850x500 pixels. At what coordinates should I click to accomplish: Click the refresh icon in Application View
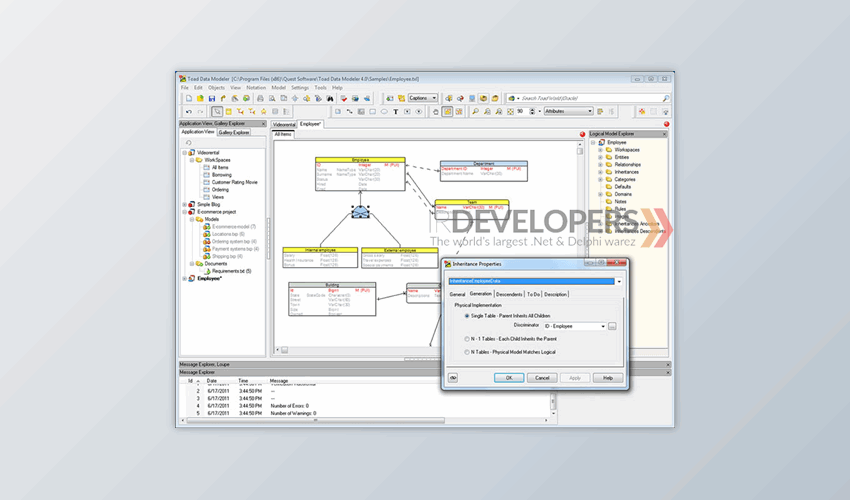pyautogui.click(x=189, y=142)
